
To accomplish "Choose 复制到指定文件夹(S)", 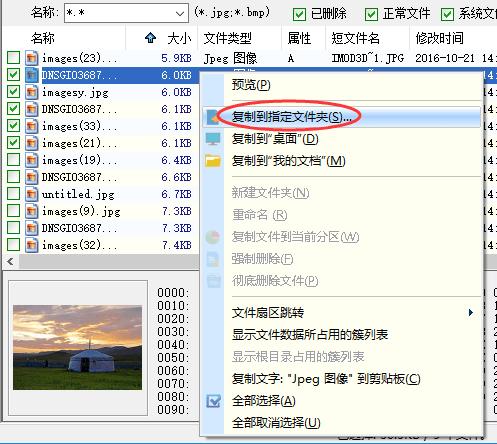I will coord(341,117).
